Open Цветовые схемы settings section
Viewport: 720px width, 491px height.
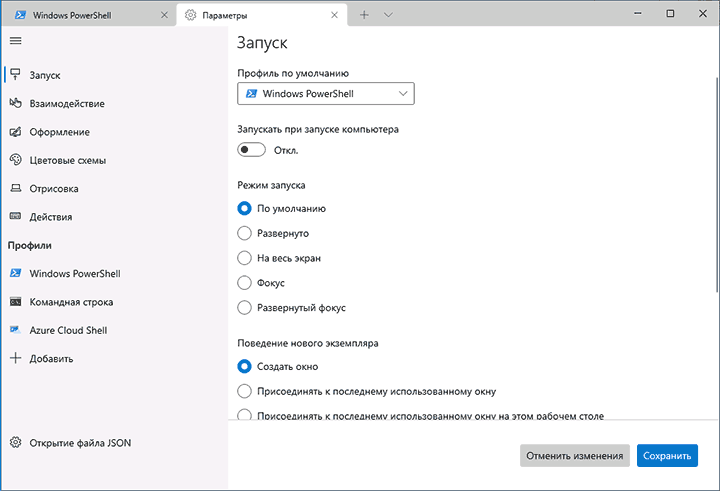coord(114,160)
